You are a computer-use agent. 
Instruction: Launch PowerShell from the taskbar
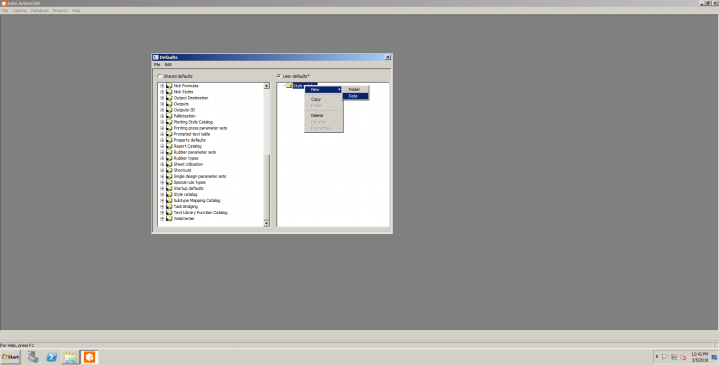pos(52,357)
